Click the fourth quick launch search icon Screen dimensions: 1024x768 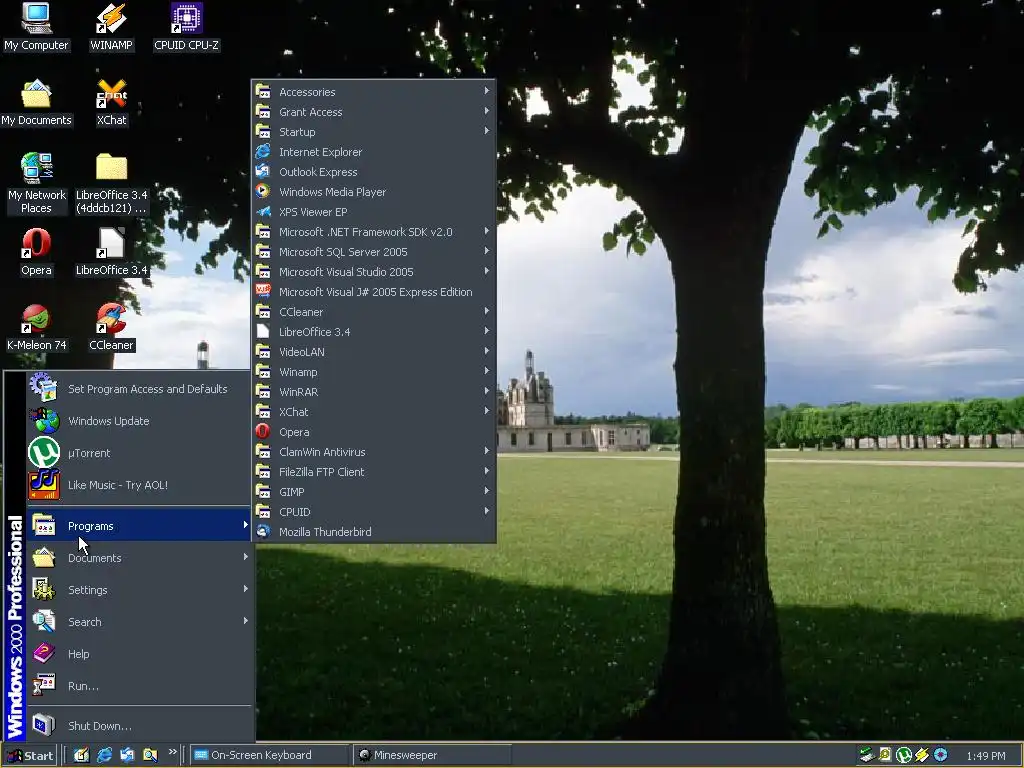click(150, 755)
